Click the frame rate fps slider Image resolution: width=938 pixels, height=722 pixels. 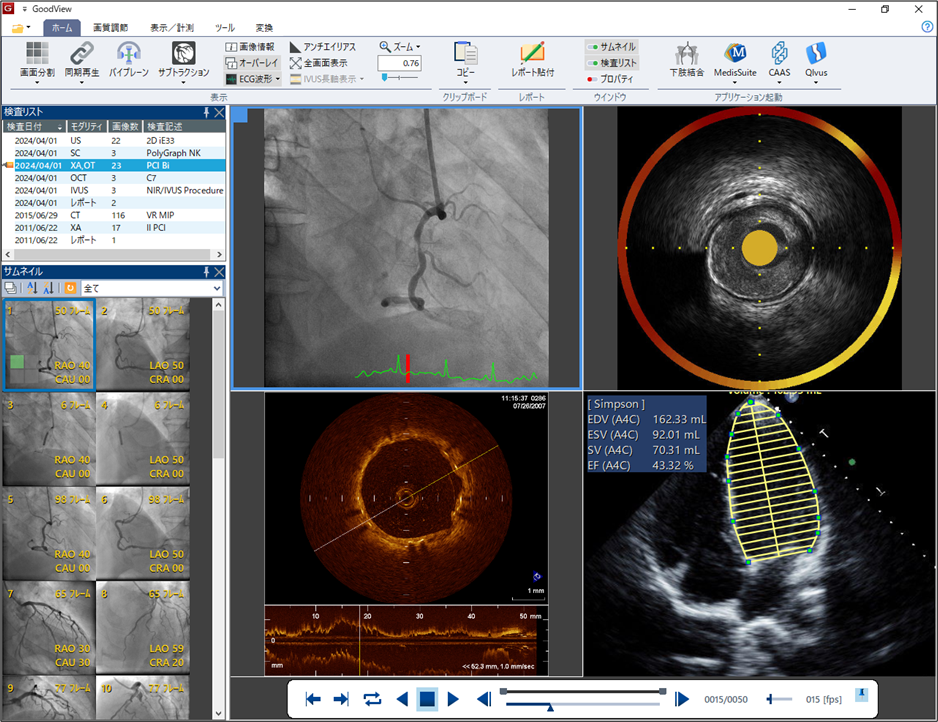pyautogui.click(x=778, y=699)
